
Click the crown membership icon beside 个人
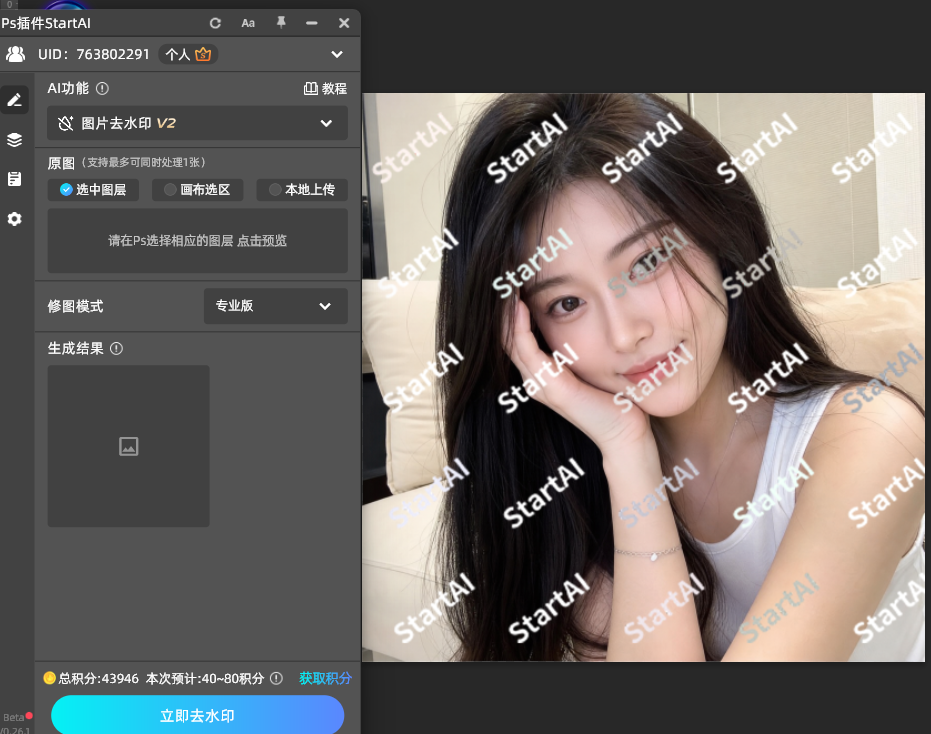point(203,55)
